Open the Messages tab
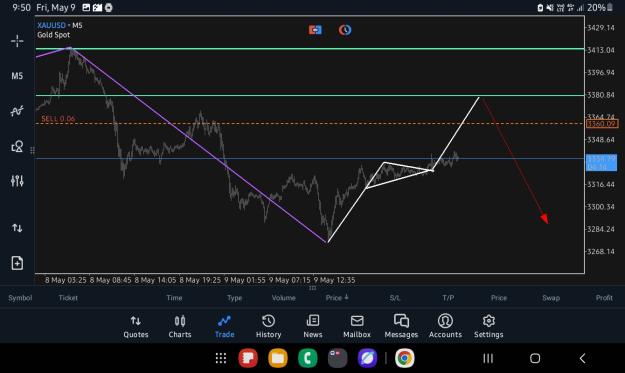The image size is (625, 373). tap(401, 327)
